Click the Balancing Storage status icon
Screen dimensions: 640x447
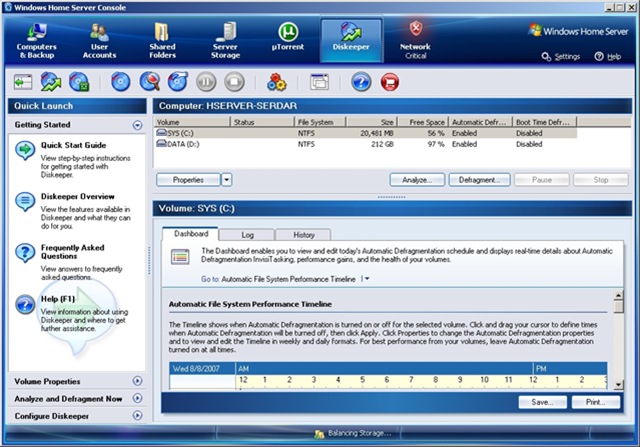(319, 434)
